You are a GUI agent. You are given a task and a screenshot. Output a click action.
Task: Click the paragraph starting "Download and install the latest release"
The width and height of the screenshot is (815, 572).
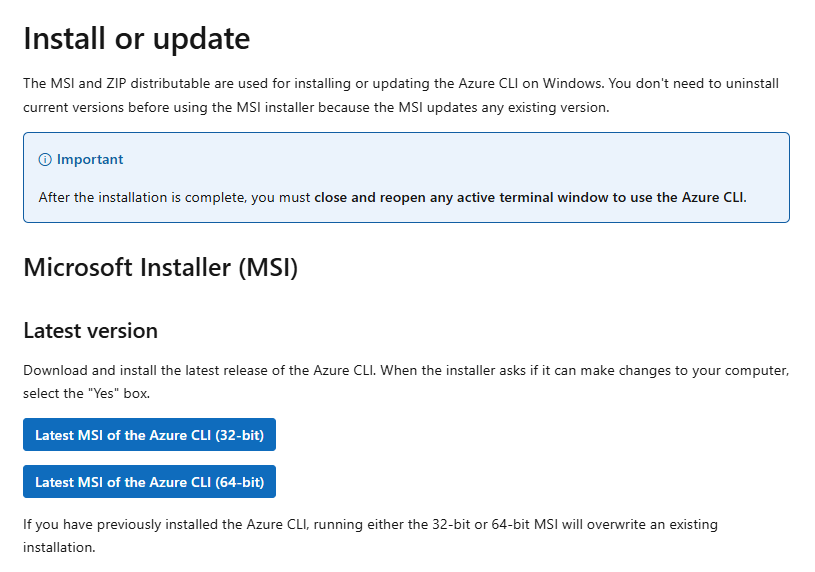pos(406,382)
